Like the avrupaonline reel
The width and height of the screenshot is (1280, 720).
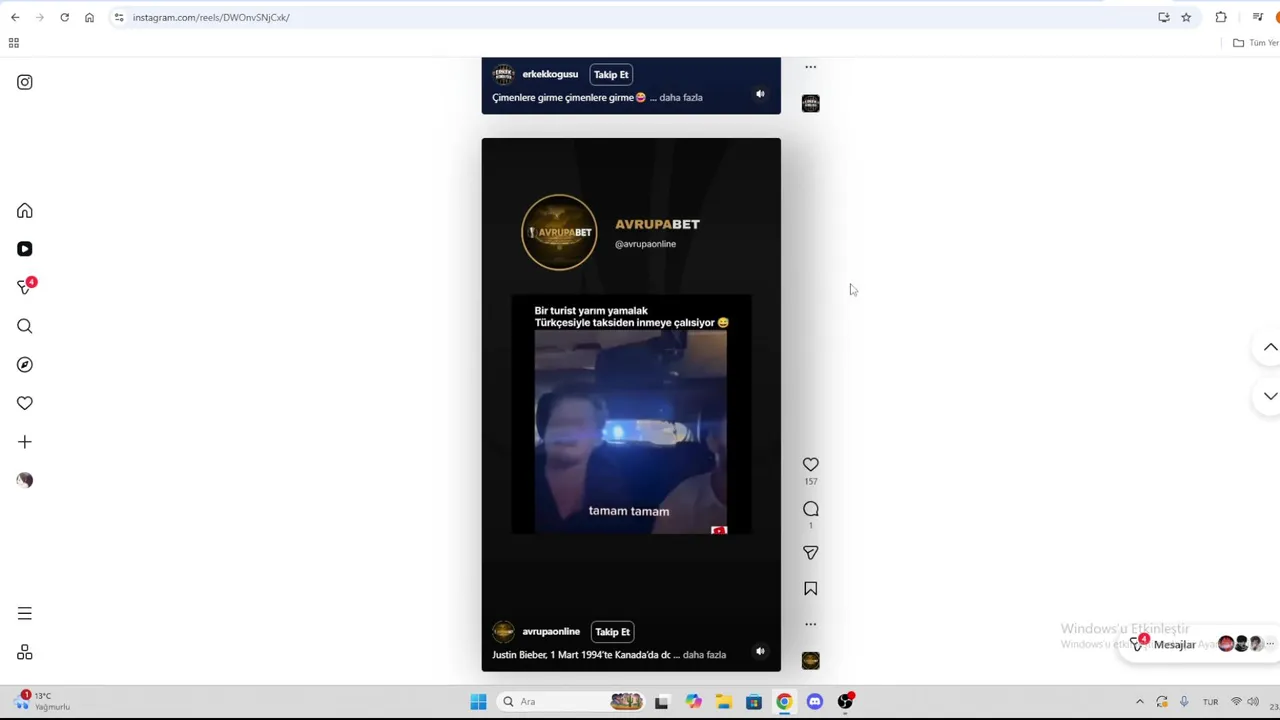click(x=811, y=465)
